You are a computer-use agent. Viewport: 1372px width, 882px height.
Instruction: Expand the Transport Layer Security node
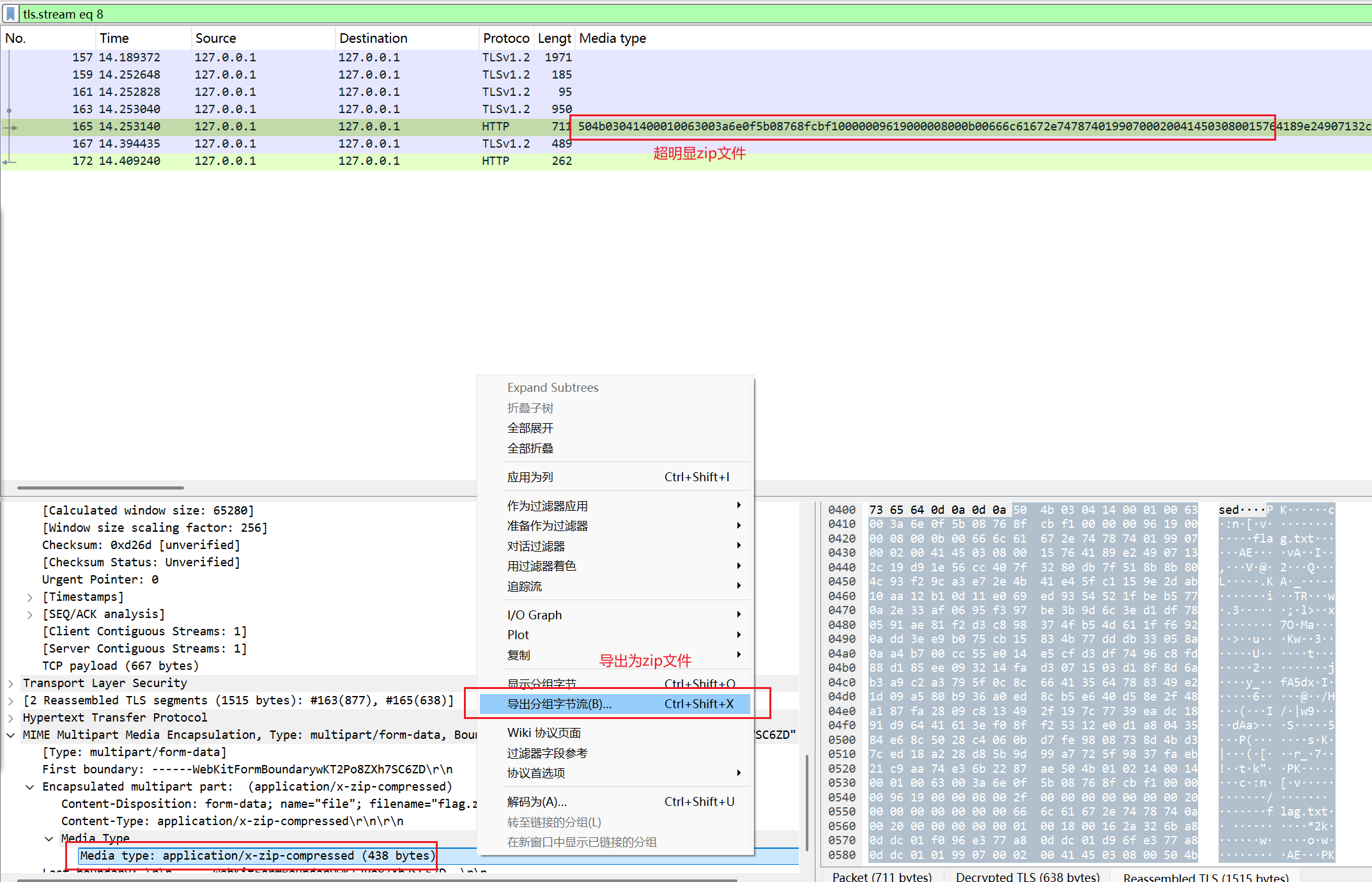tap(11, 683)
